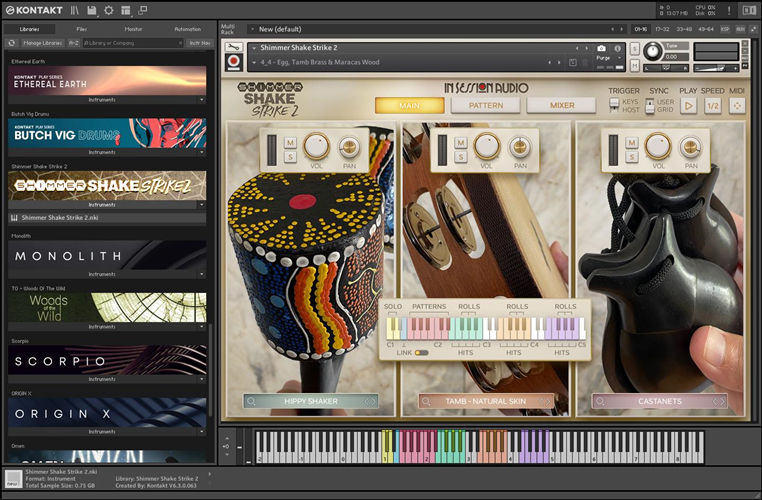Image resolution: width=762 pixels, height=500 pixels.
Task: Click the Hippy Shaker arrows icon
Action: [370, 402]
